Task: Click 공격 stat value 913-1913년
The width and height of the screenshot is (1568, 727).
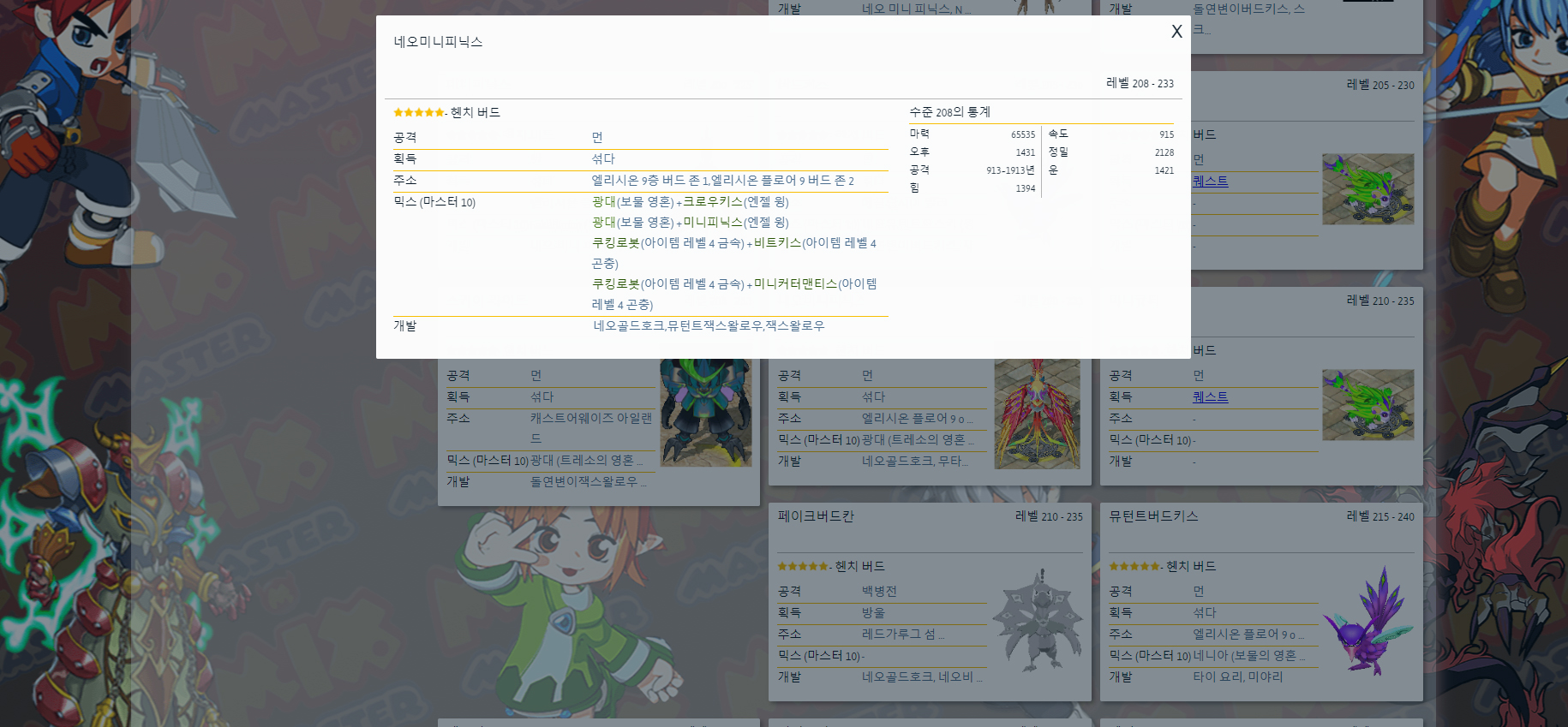Action: pyautogui.click(x=1010, y=170)
